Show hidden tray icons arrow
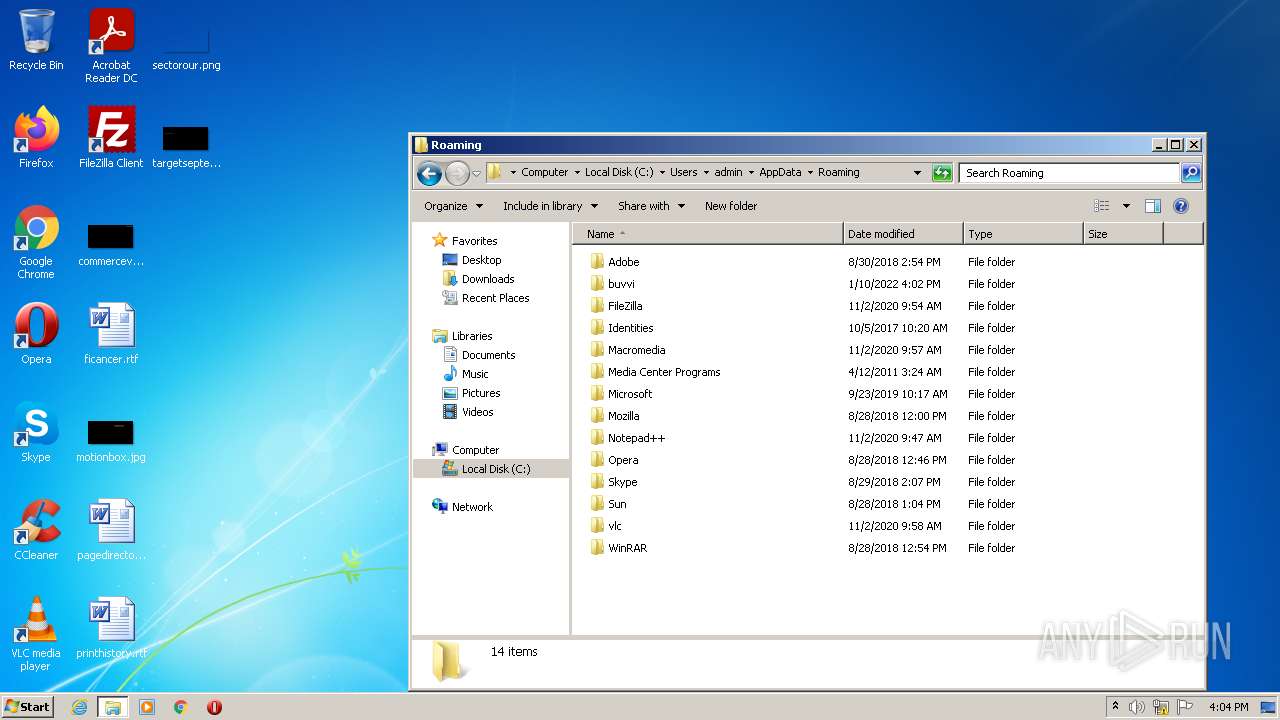 [1115, 706]
